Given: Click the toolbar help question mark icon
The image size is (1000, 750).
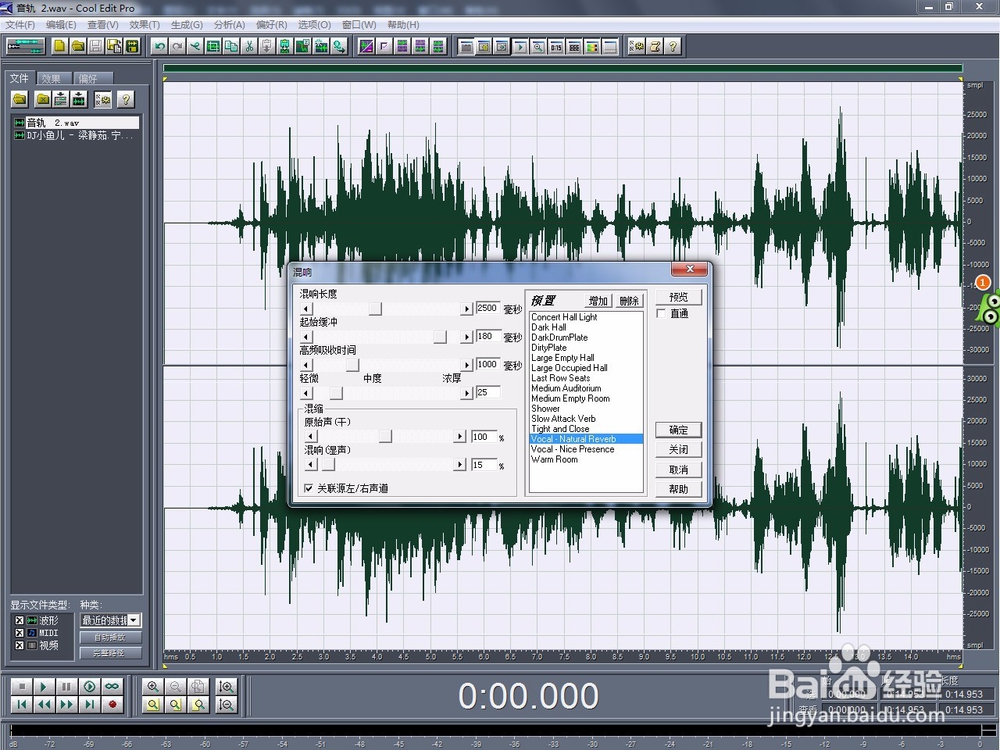Looking at the screenshot, I should pos(672,46).
